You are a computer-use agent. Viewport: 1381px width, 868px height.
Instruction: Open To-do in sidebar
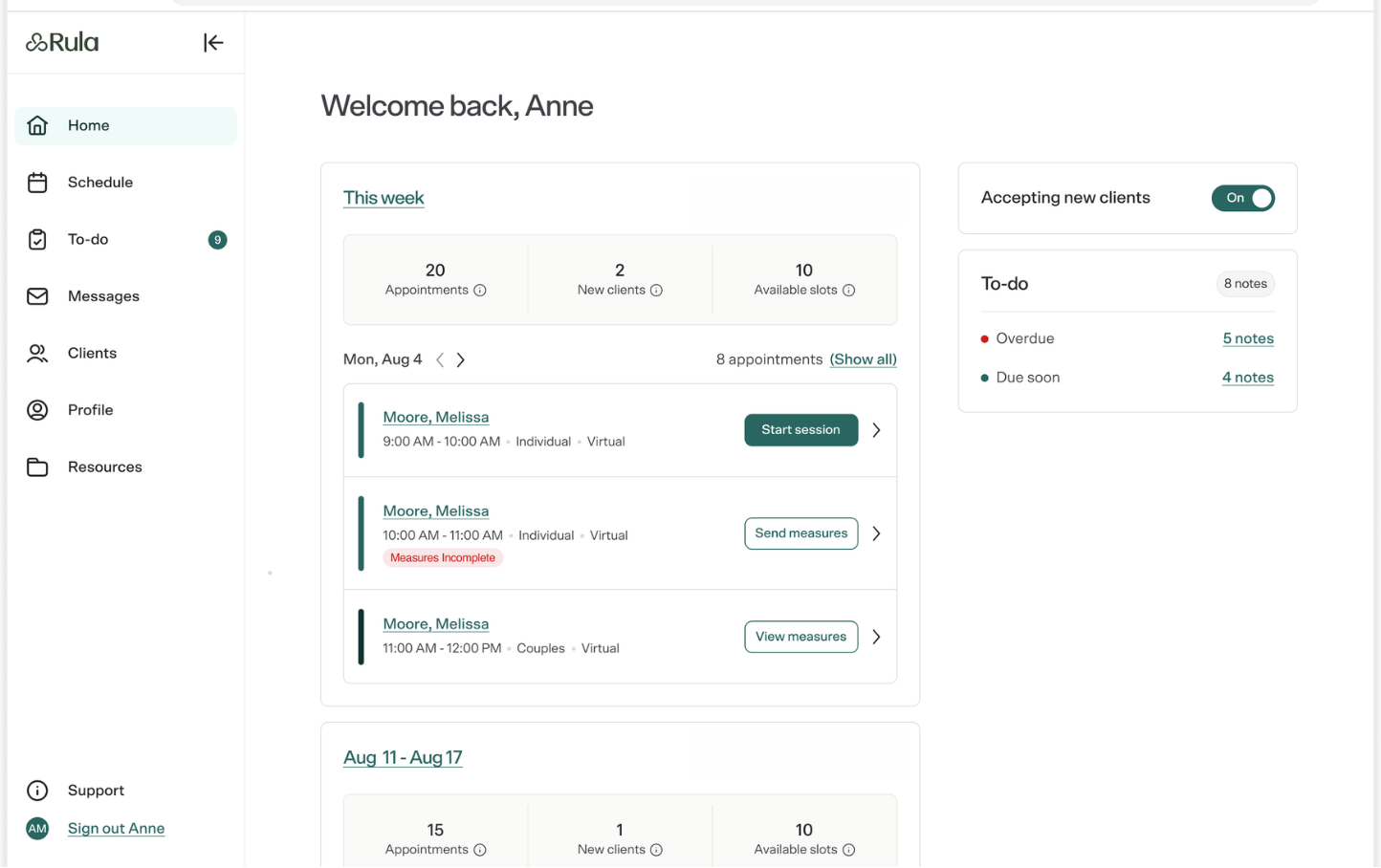[125, 240]
